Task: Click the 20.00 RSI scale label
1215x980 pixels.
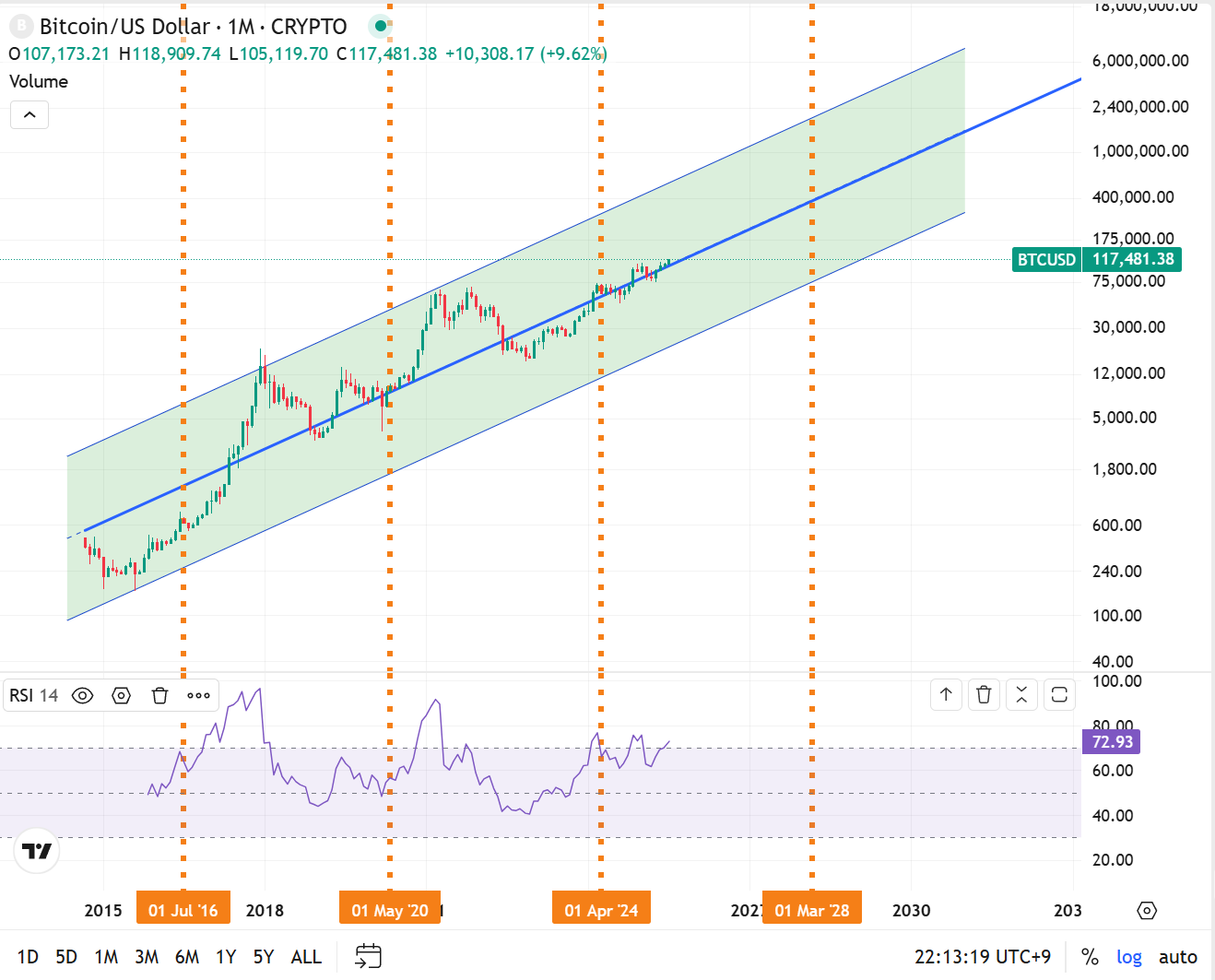Action: click(1113, 860)
